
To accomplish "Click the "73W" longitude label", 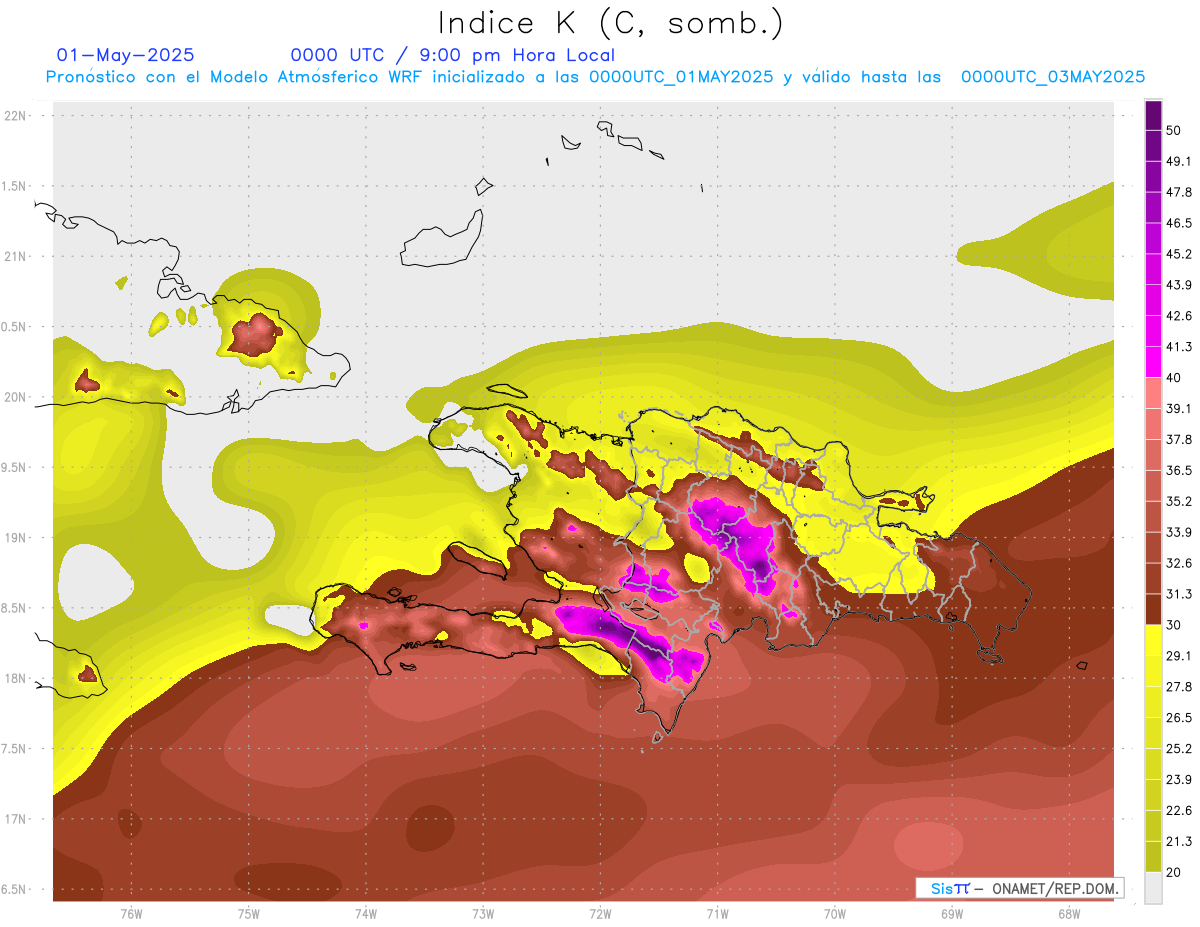I will pos(483,914).
